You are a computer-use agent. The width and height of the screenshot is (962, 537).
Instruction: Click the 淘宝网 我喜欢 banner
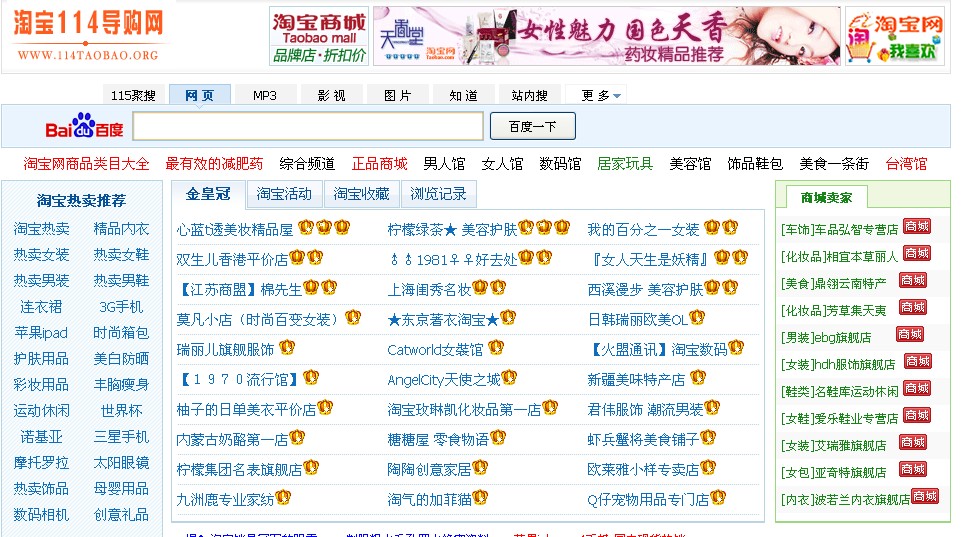tap(894, 36)
